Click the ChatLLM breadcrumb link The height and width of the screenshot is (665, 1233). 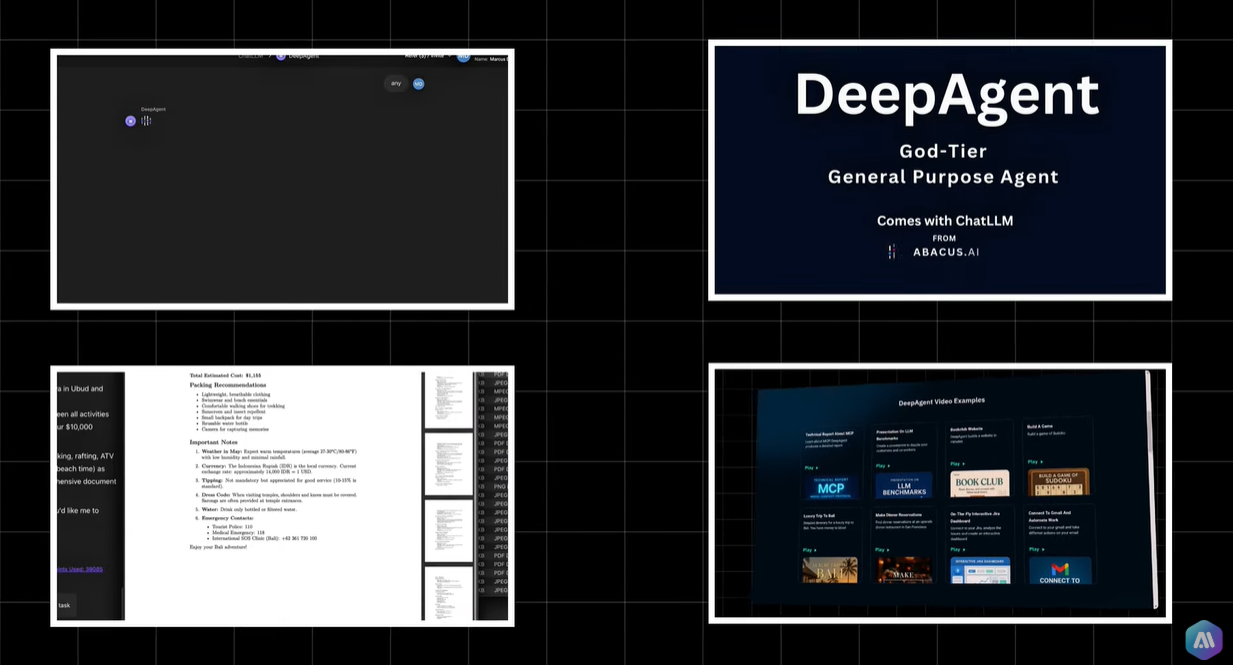251,56
